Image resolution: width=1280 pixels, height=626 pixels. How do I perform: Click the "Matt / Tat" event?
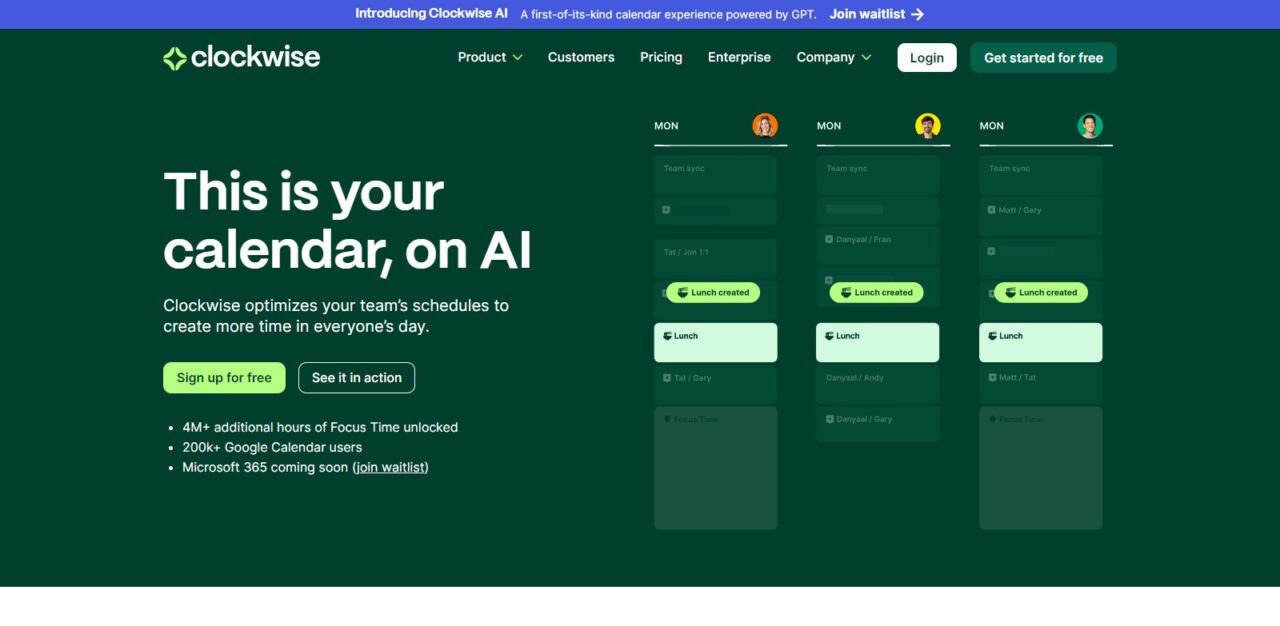(x=1040, y=384)
